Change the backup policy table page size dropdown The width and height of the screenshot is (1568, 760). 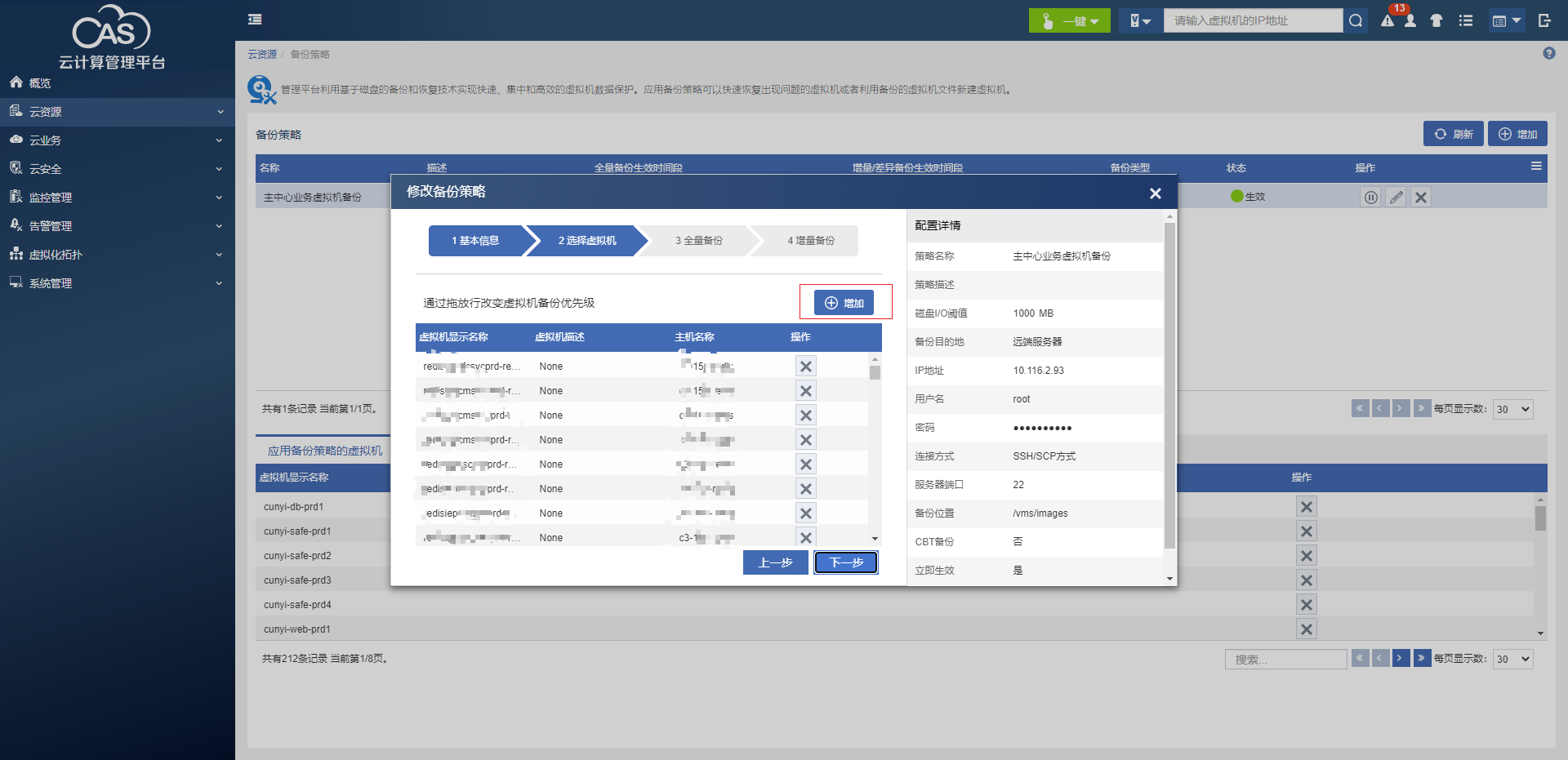pos(1513,410)
